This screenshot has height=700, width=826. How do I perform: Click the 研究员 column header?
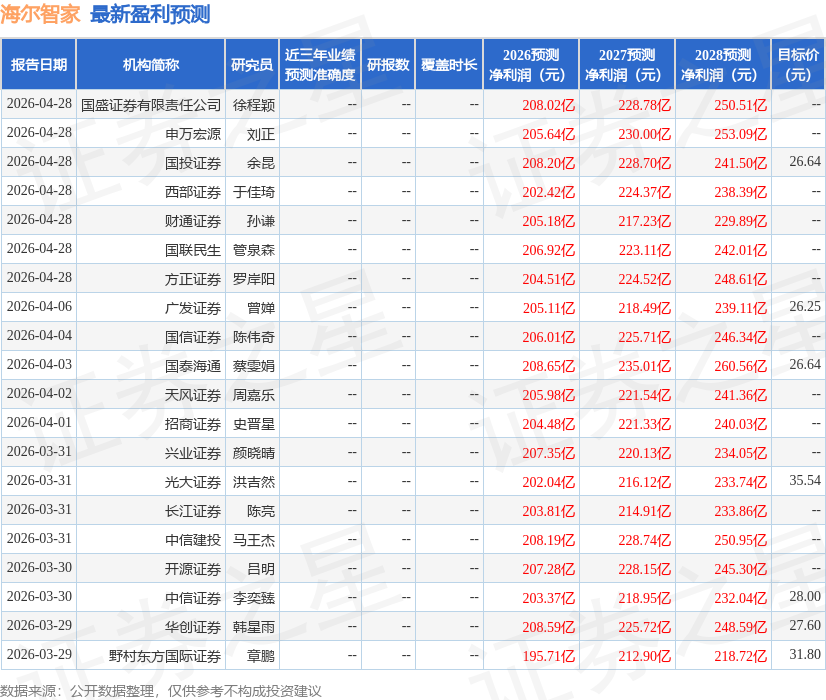click(252, 65)
